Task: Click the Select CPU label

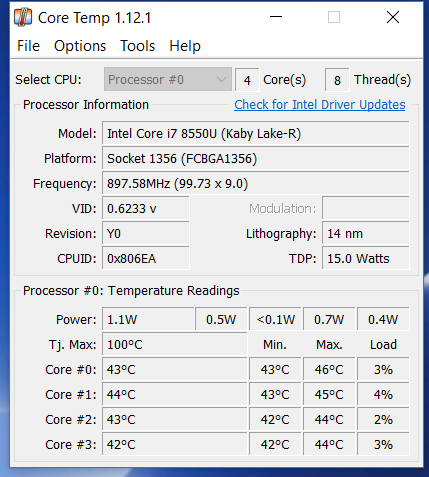Action: pyautogui.click(x=48, y=80)
